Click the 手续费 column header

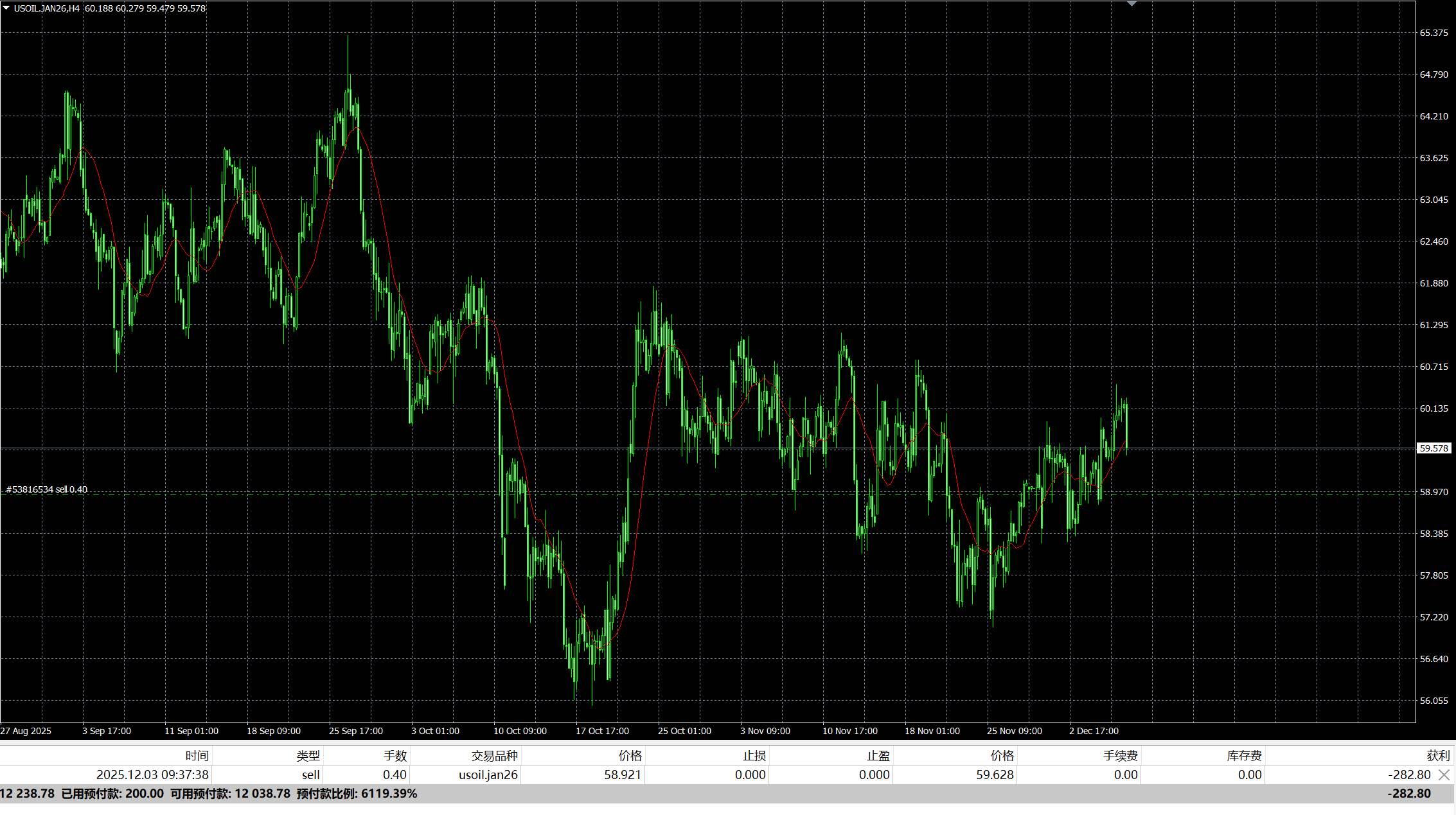pyautogui.click(x=1120, y=756)
